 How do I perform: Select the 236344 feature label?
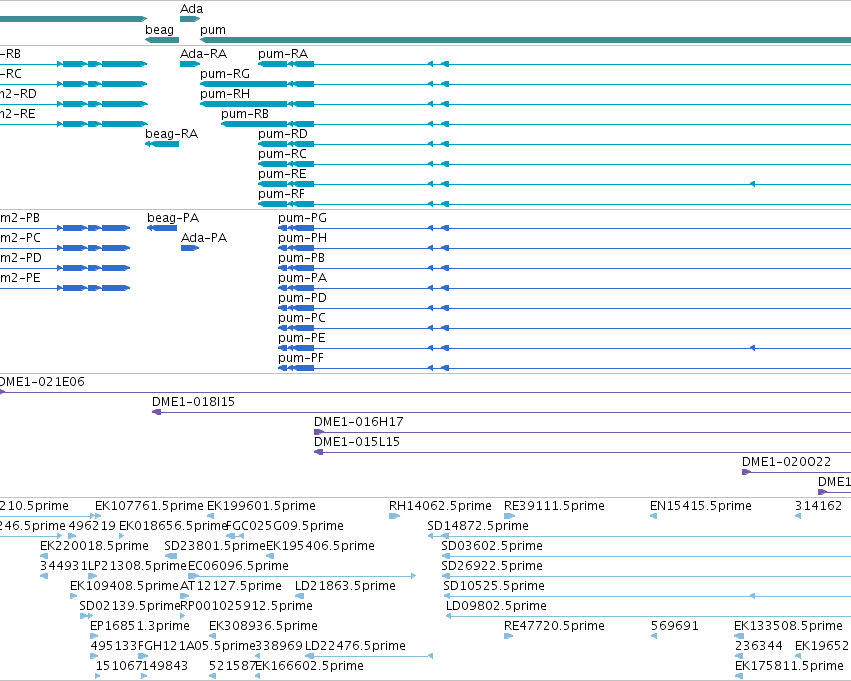pos(759,647)
